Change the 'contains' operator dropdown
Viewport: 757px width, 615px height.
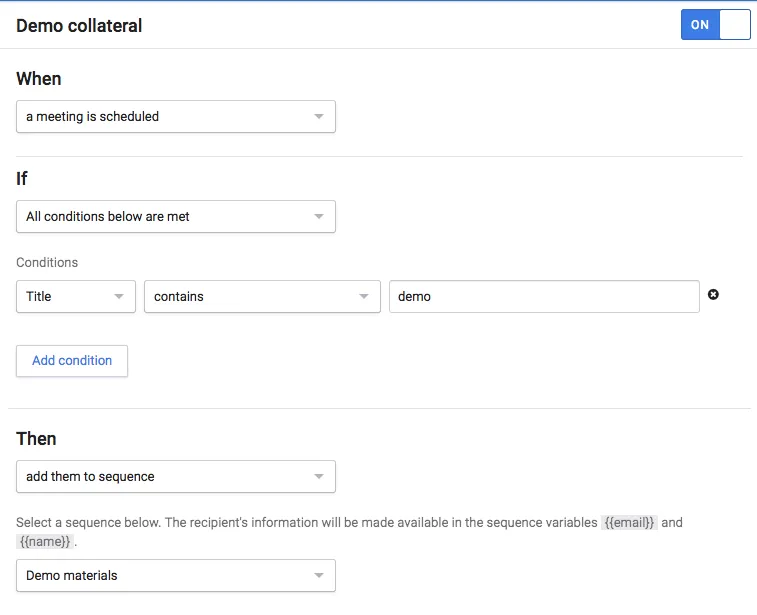[x=262, y=296]
